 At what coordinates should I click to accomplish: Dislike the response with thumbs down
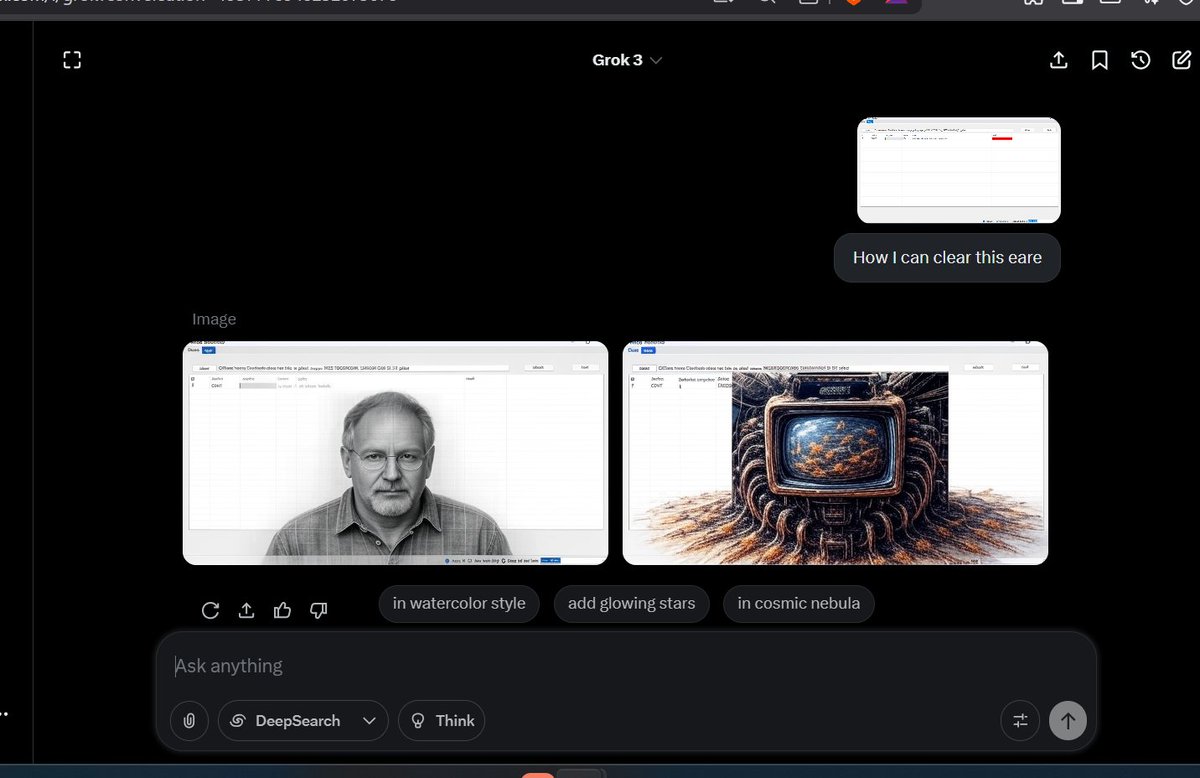pos(319,610)
